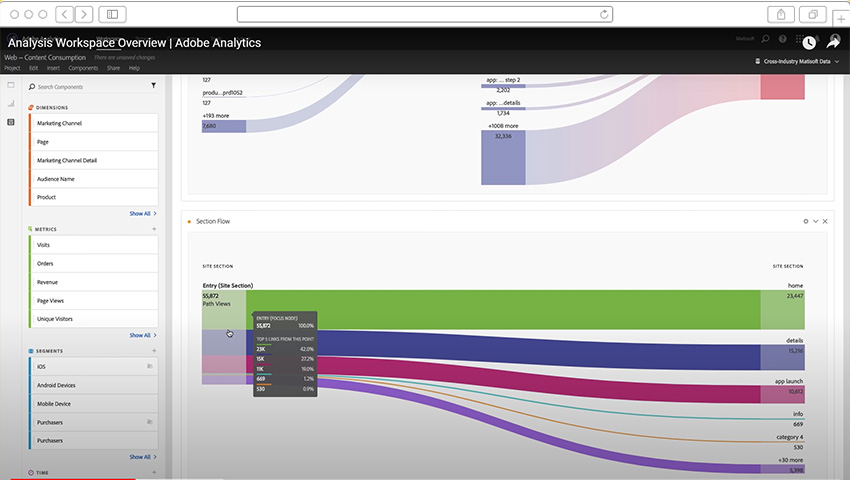The height and width of the screenshot is (480, 850).
Task: Collapse the Section Flow visualization chevron
Action: tap(815, 221)
